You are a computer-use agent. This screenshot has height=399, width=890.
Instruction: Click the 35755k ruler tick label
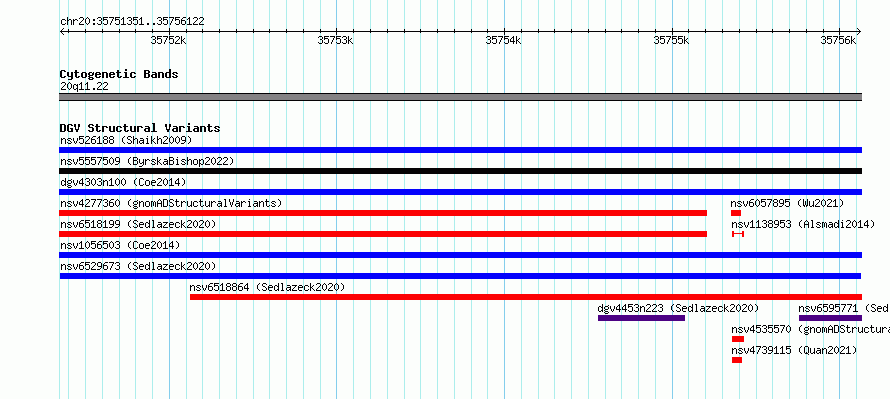click(x=671, y=40)
